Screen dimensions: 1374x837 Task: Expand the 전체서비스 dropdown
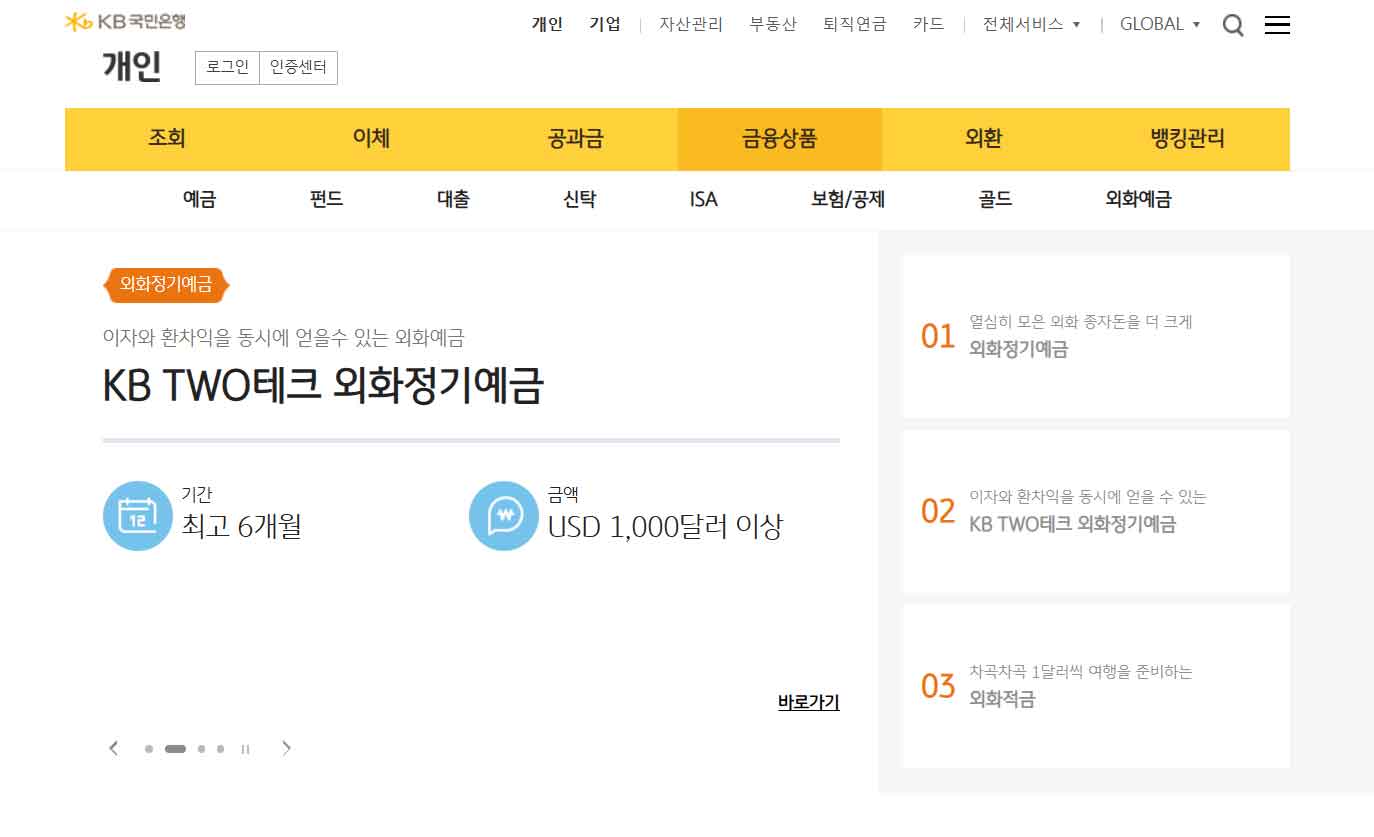[x=1031, y=24]
